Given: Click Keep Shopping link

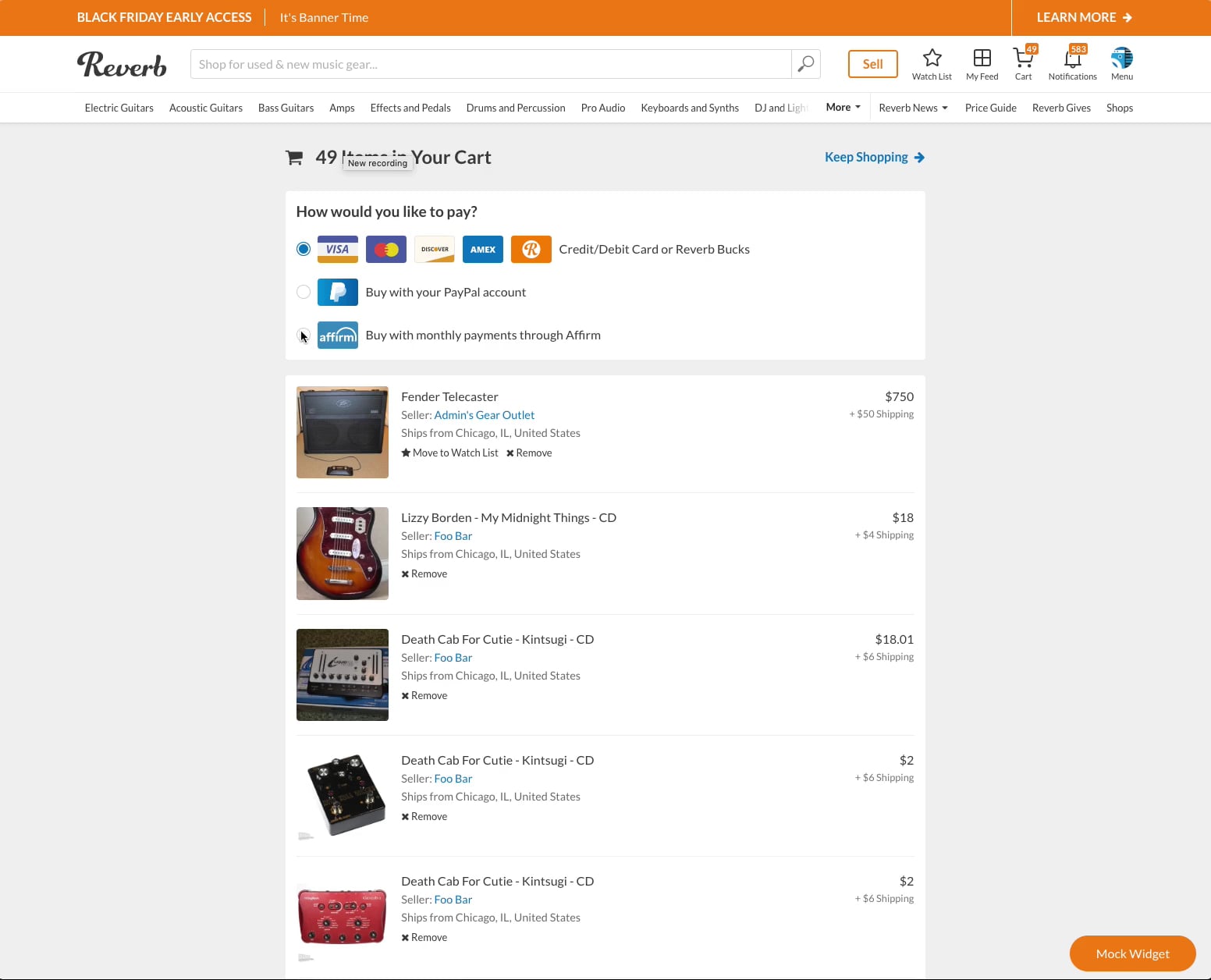Looking at the screenshot, I should pyautogui.click(x=875, y=157).
